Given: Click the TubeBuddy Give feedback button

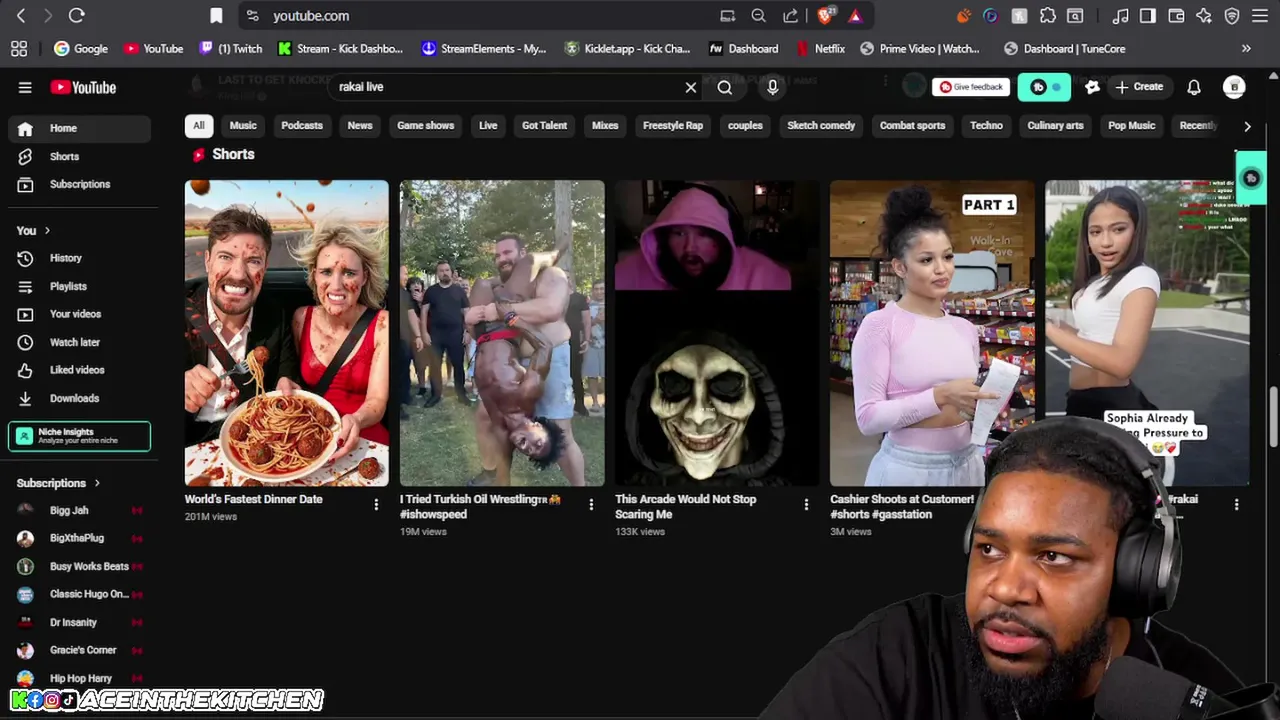Looking at the screenshot, I should pyautogui.click(x=971, y=87).
